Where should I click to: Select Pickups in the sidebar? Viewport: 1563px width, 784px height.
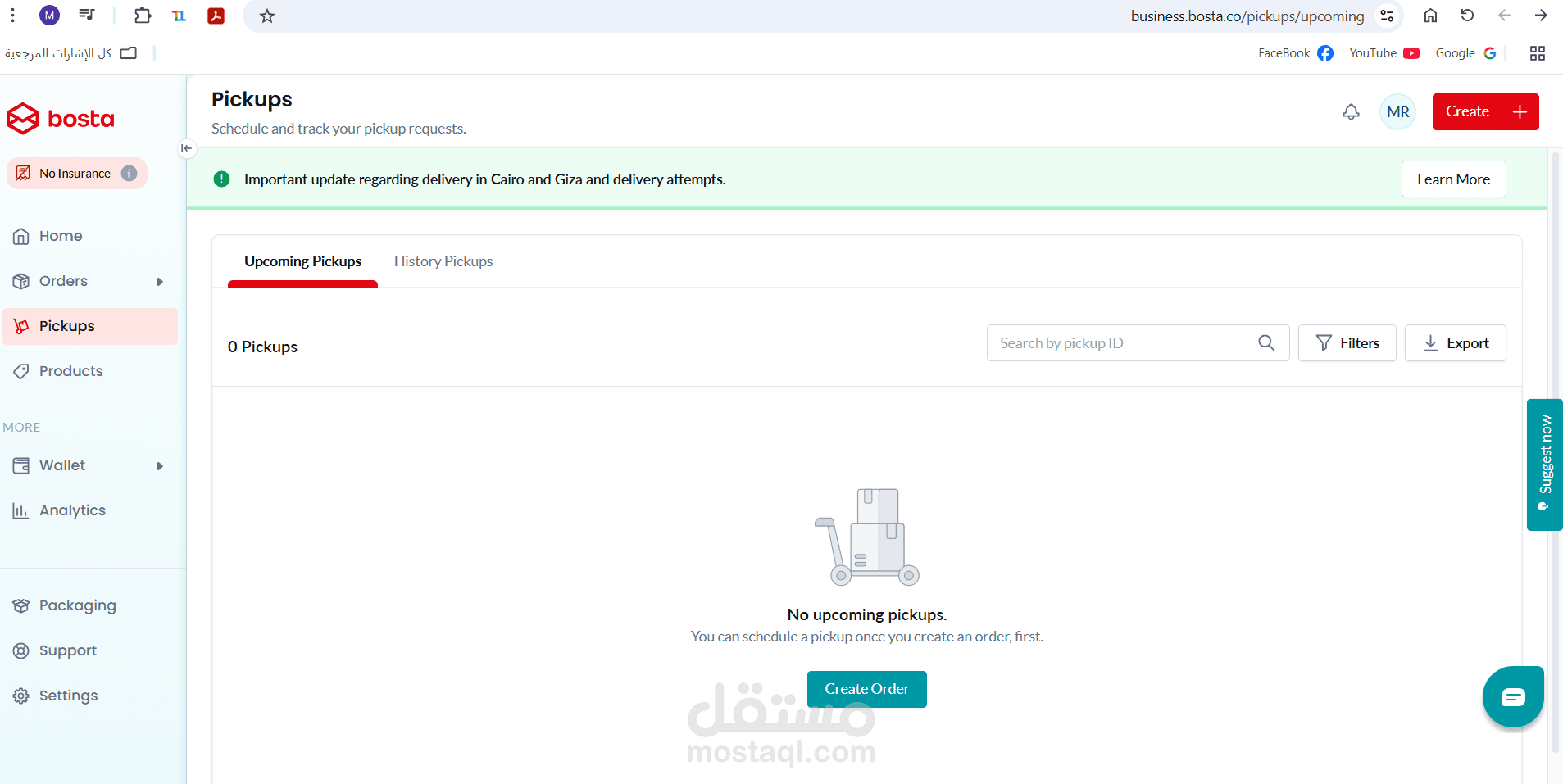90,326
